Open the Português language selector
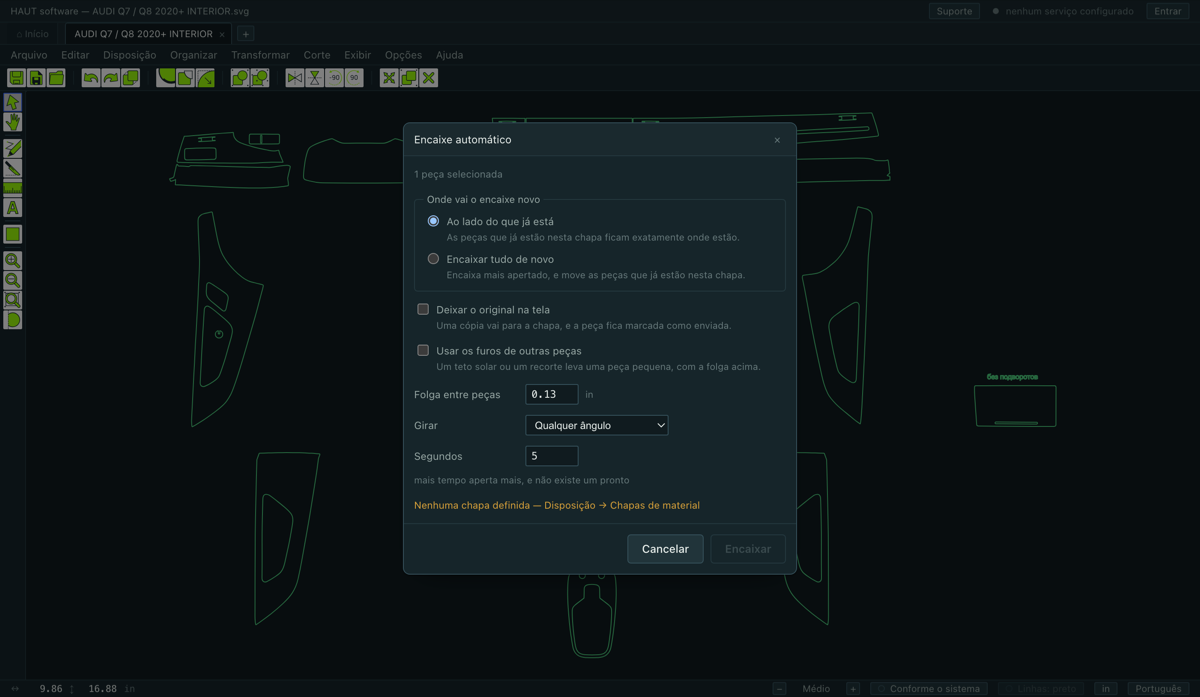Screen dimensions: 1200x697 click(x=1158, y=688)
